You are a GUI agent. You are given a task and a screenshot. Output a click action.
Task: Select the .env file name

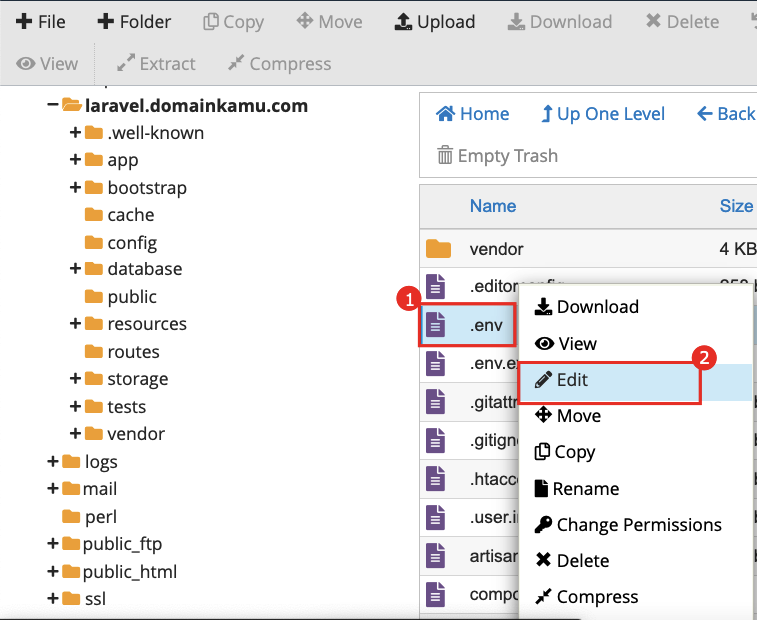pyautogui.click(x=486, y=325)
